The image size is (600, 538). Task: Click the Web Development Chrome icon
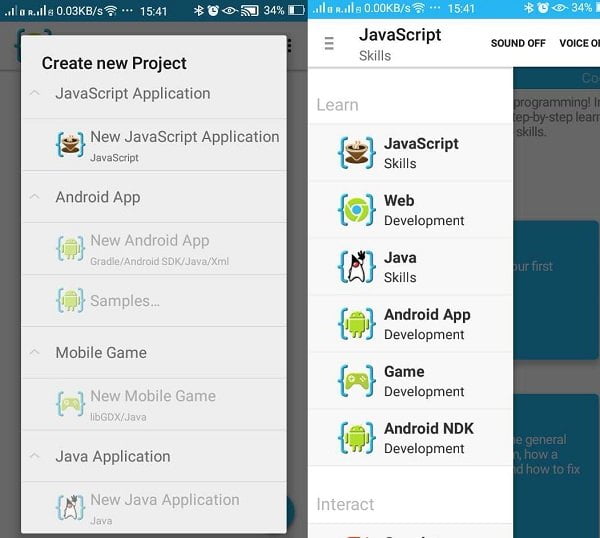356,210
